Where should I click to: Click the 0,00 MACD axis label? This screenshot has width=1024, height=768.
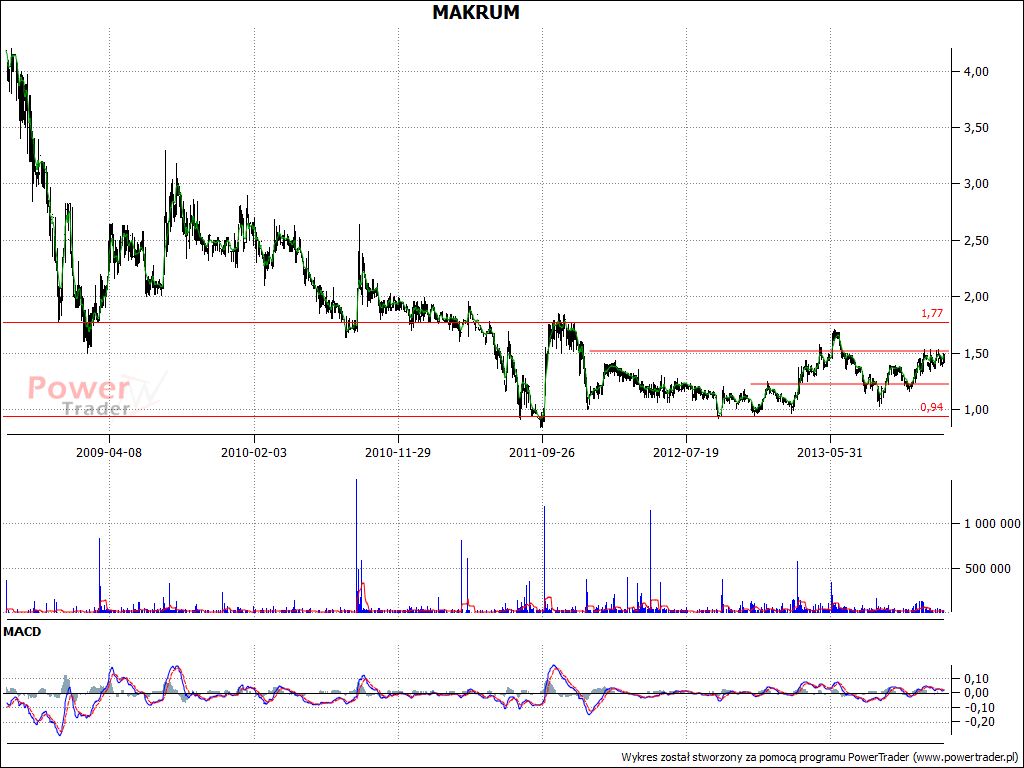[976, 693]
